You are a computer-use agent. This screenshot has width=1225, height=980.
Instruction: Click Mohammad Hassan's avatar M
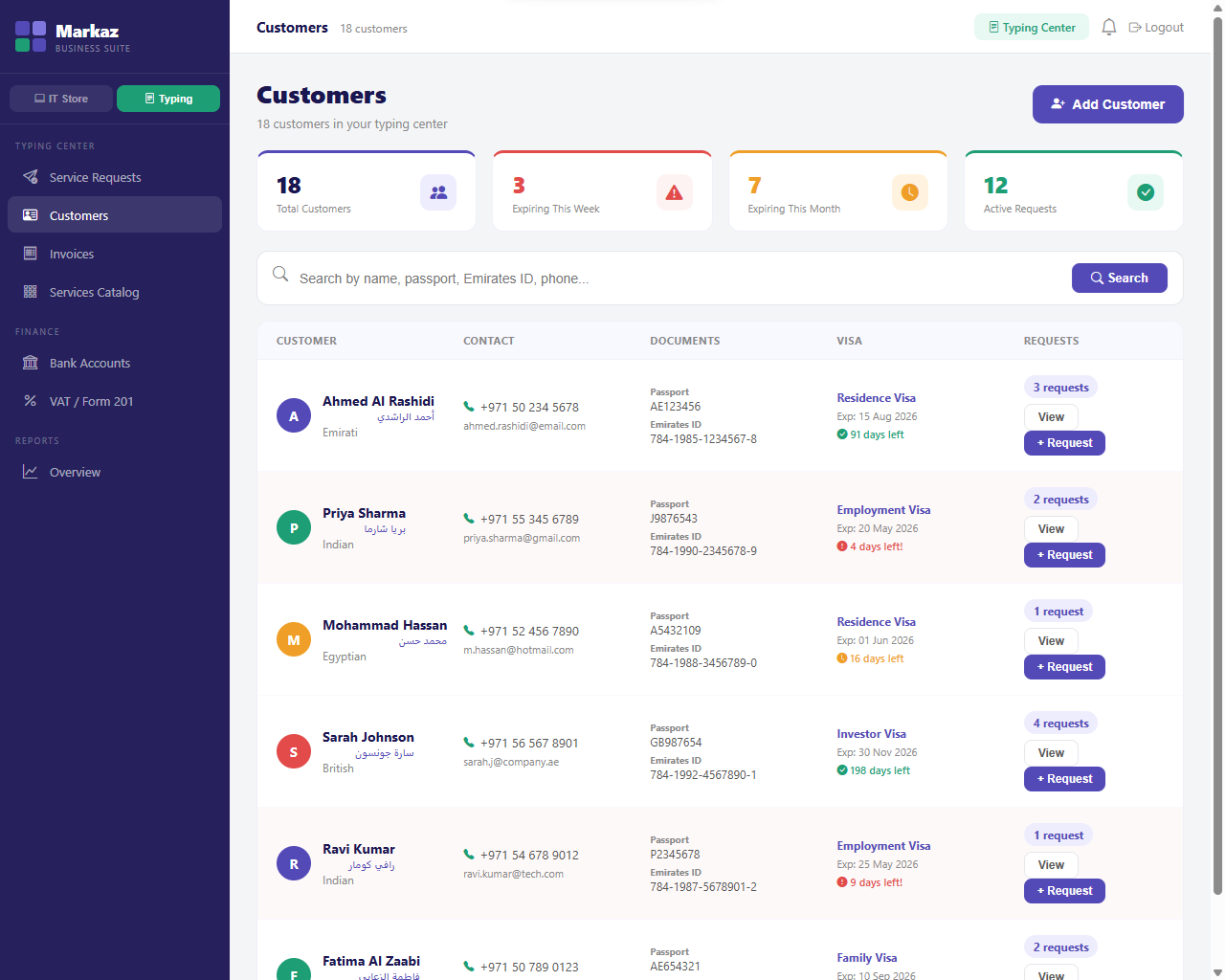pyautogui.click(x=294, y=639)
